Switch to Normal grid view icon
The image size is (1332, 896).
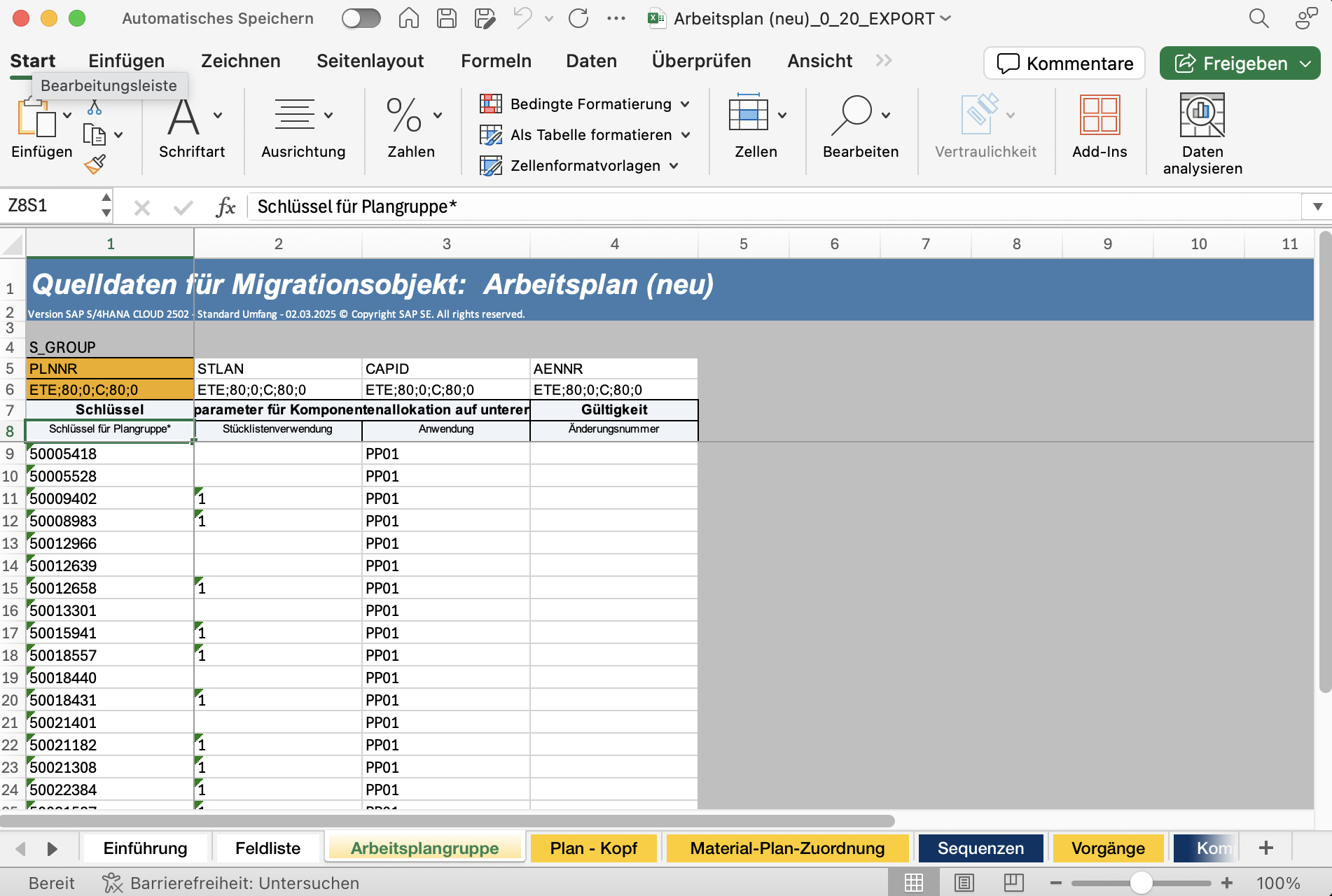click(913, 883)
